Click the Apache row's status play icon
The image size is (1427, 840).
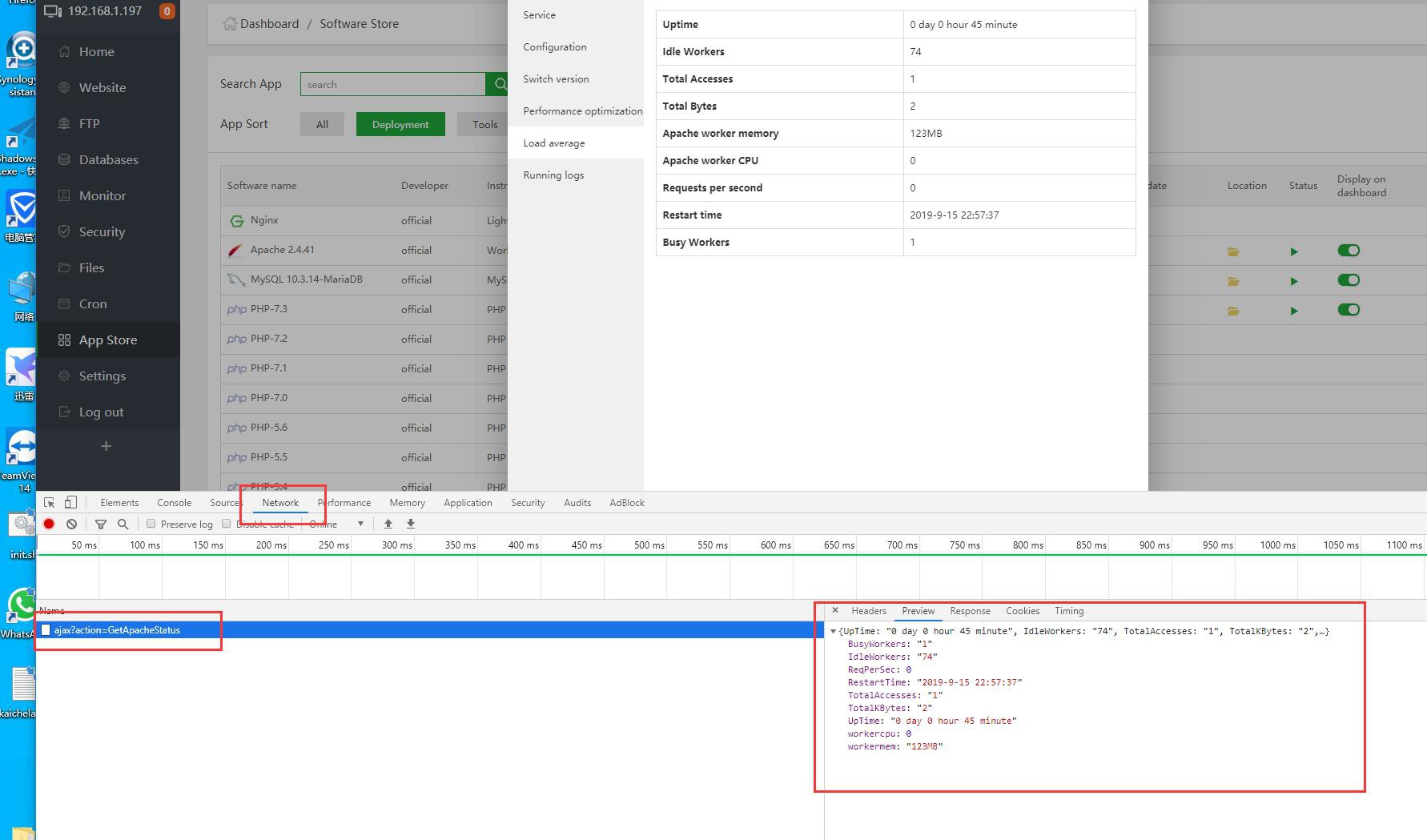[1294, 251]
